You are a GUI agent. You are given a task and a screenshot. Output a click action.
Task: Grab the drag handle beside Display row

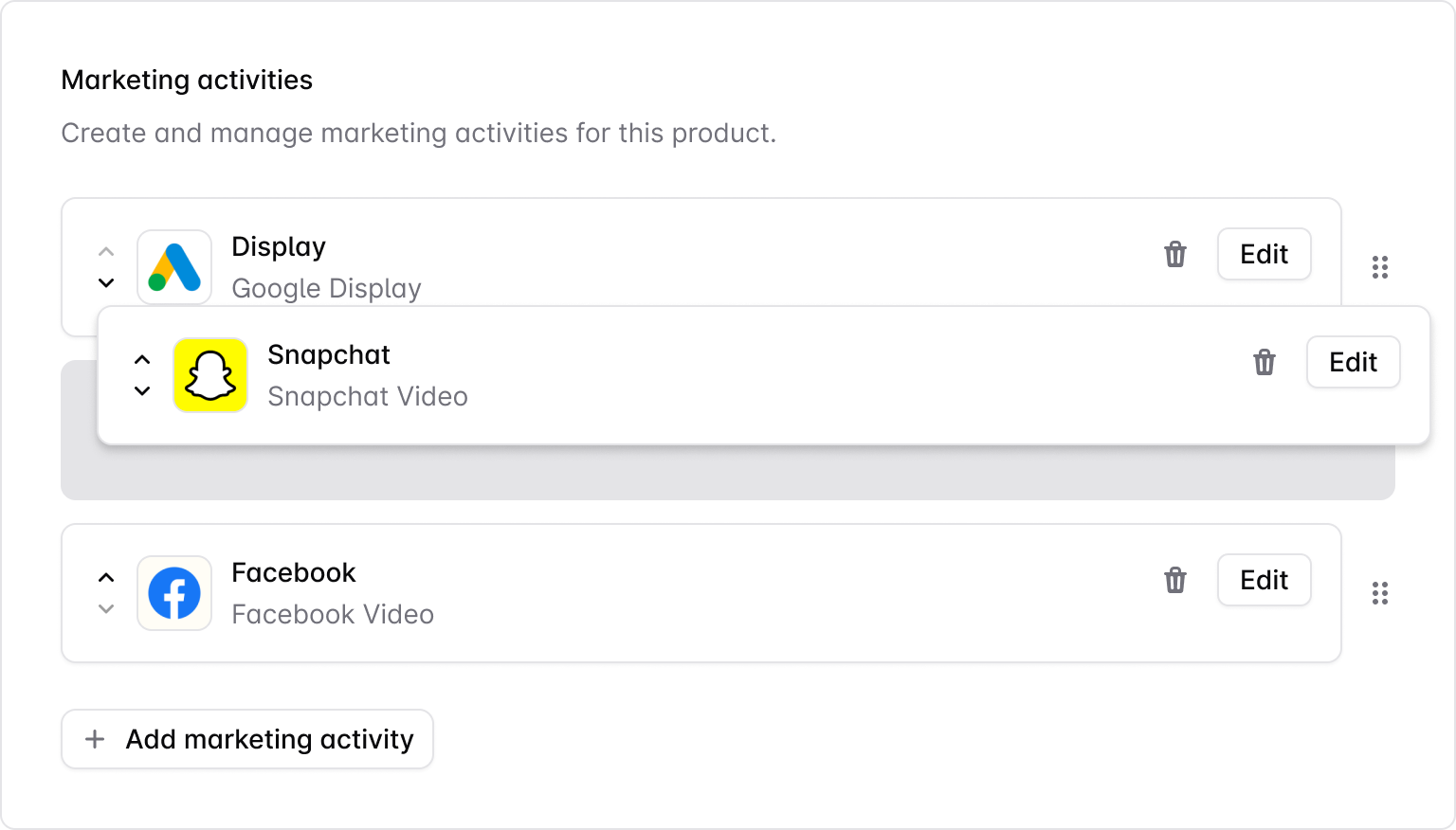[x=1379, y=267]
